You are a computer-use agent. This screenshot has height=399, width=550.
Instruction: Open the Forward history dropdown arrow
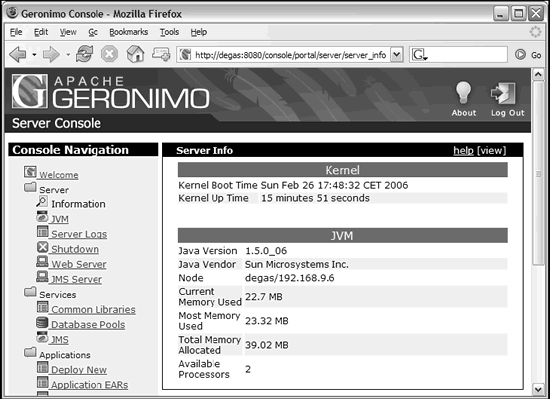[x=68, y=55]
